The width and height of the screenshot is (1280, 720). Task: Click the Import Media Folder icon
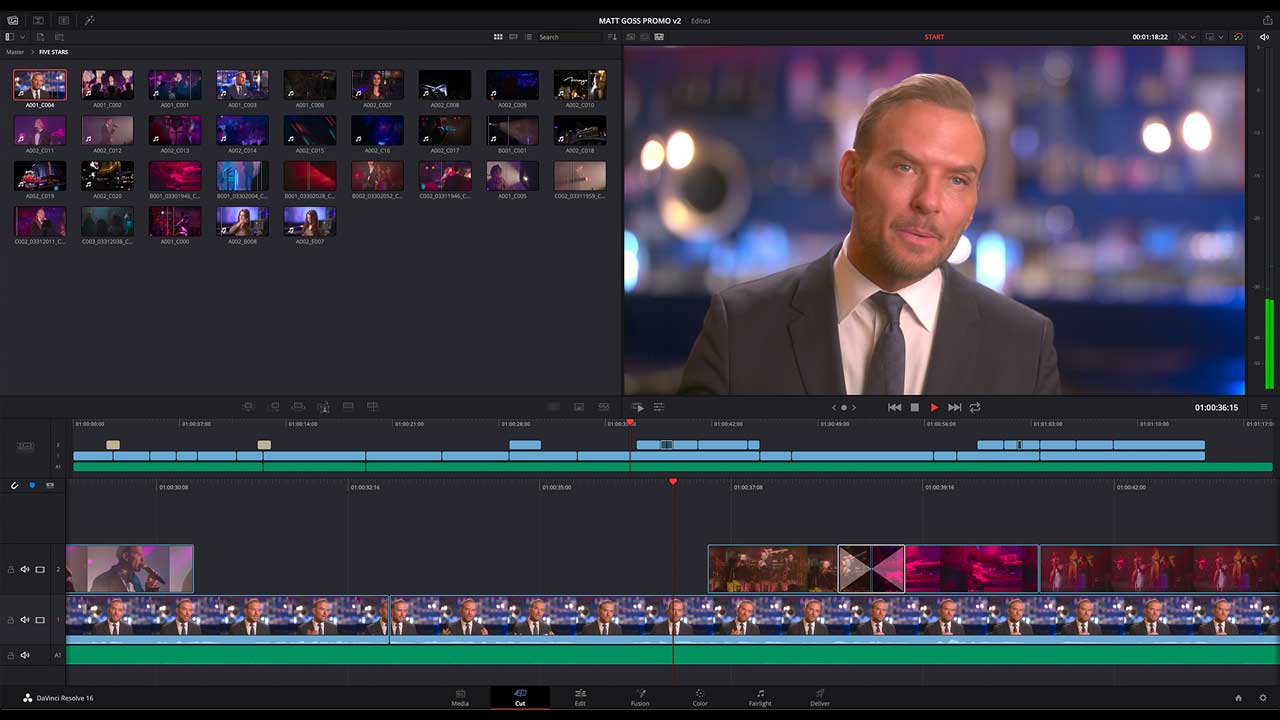point(39,20)
